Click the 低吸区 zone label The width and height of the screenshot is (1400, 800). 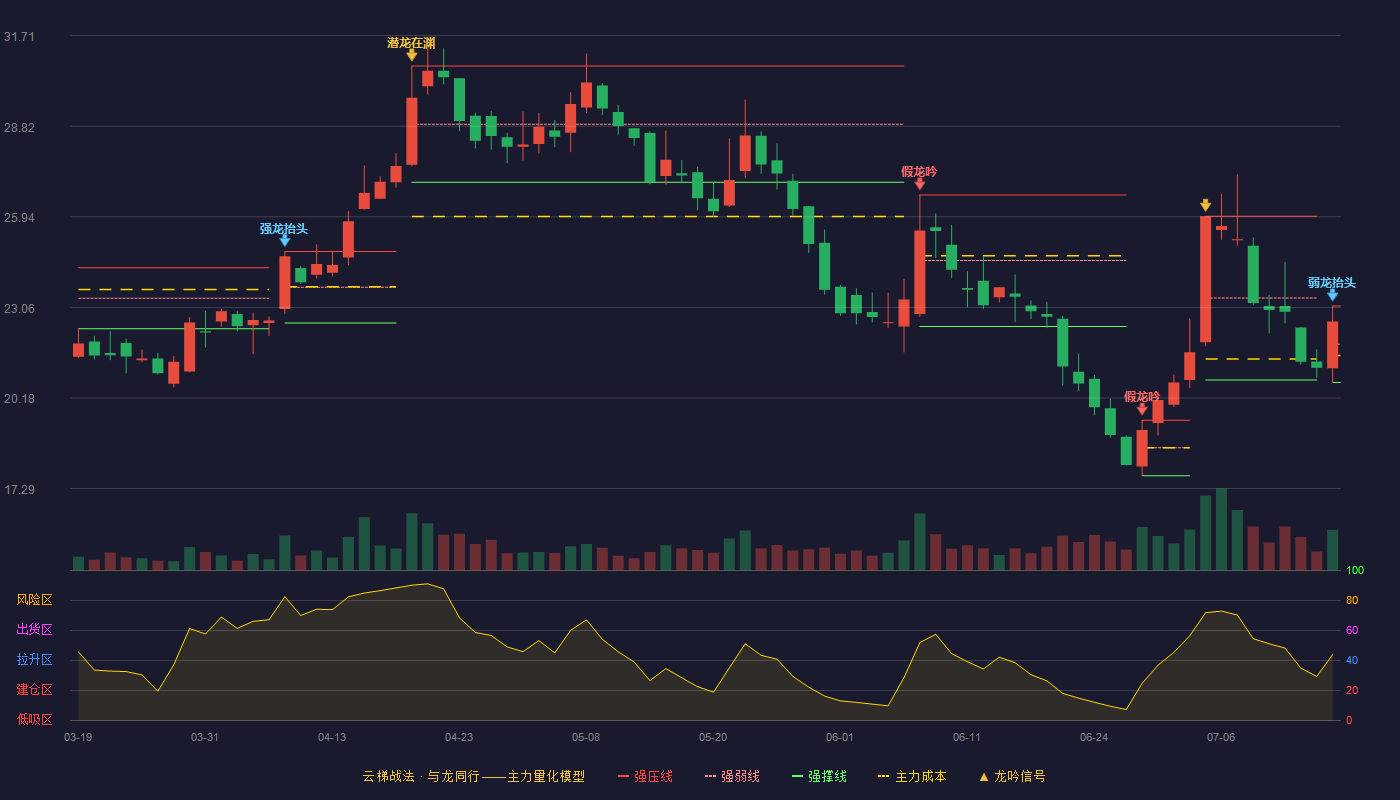tap(34, 719)
